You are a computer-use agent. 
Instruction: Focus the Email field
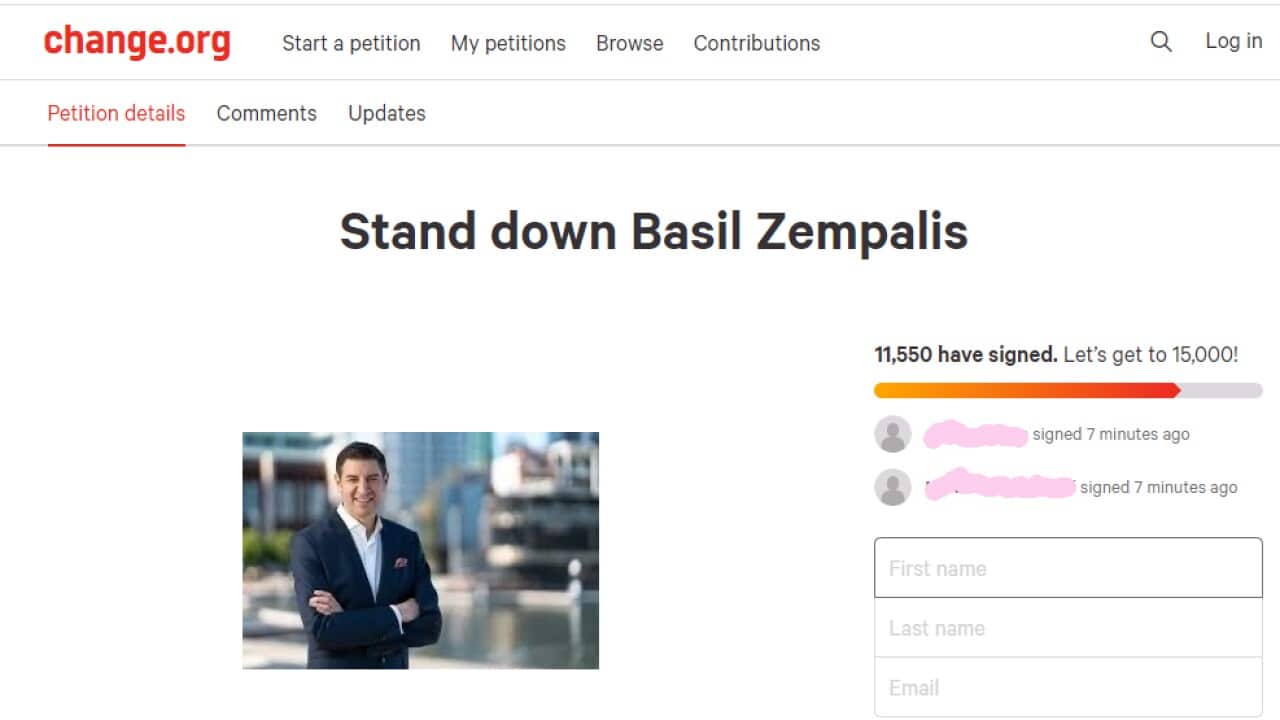[1067, 688]
